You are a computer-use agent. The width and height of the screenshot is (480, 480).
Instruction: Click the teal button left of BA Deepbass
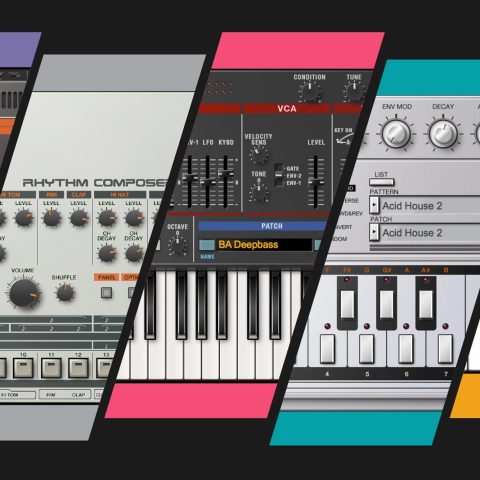pyautogui.click(x=207, y=245)
